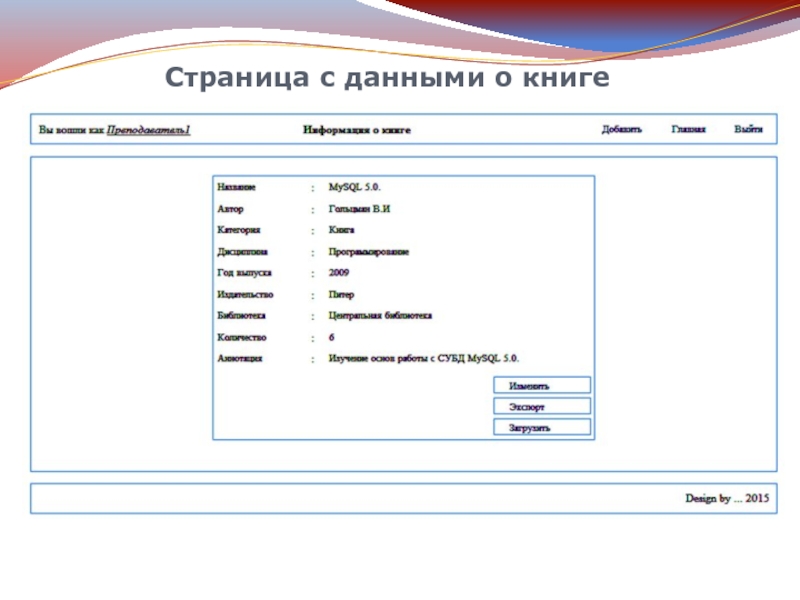Click the Количество field label
The image size is (800, 600).
pos(242,338)
